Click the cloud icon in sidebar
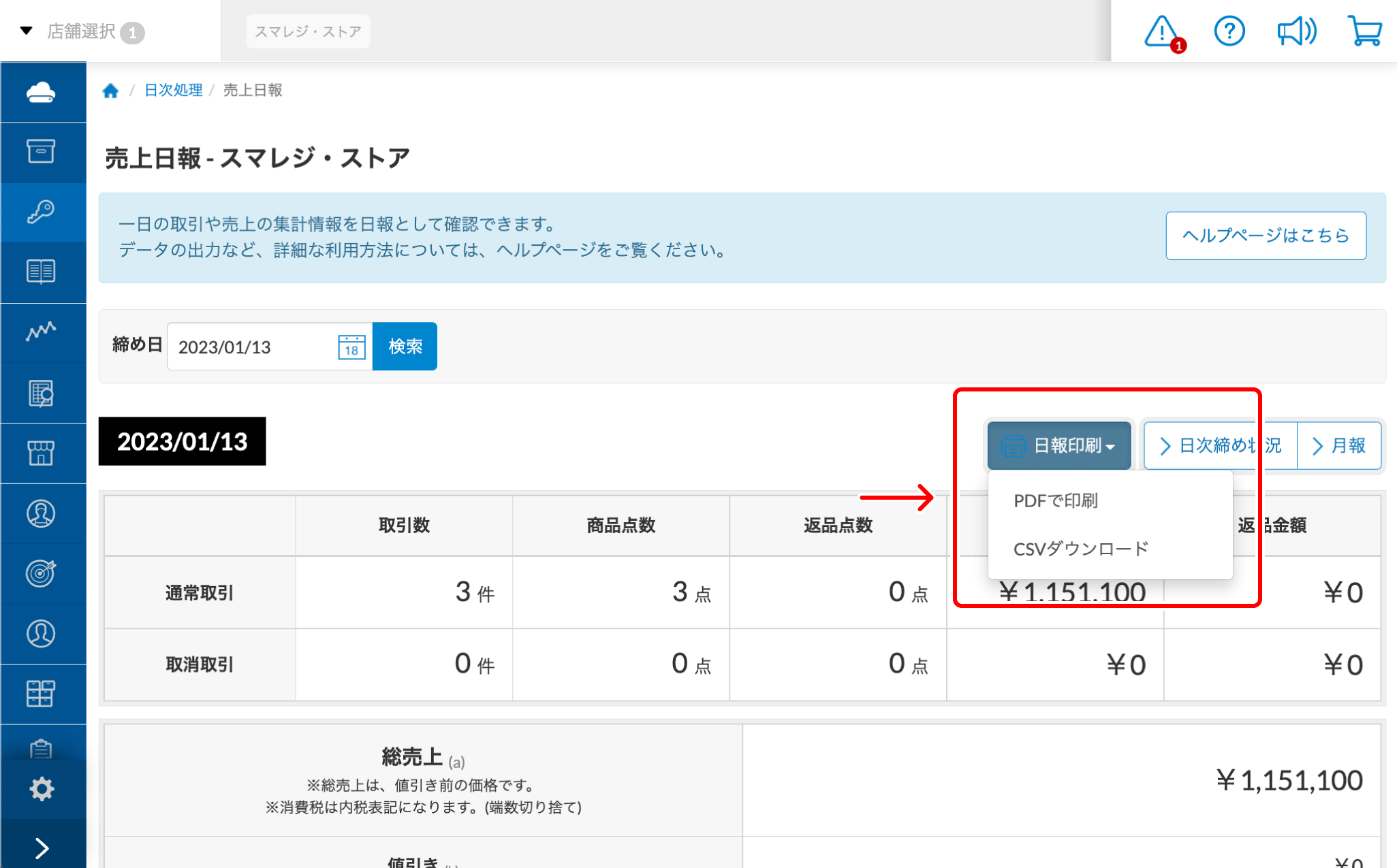The width and height of the screenshot is (1397, 868). tap(42, 92)
